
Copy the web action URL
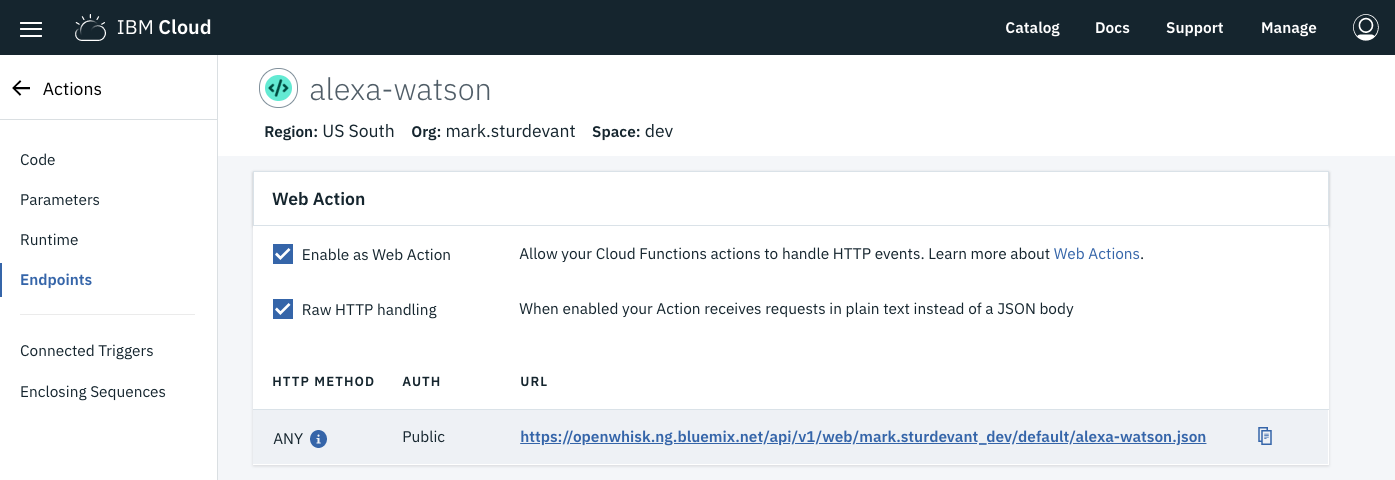click(1265, 436)
